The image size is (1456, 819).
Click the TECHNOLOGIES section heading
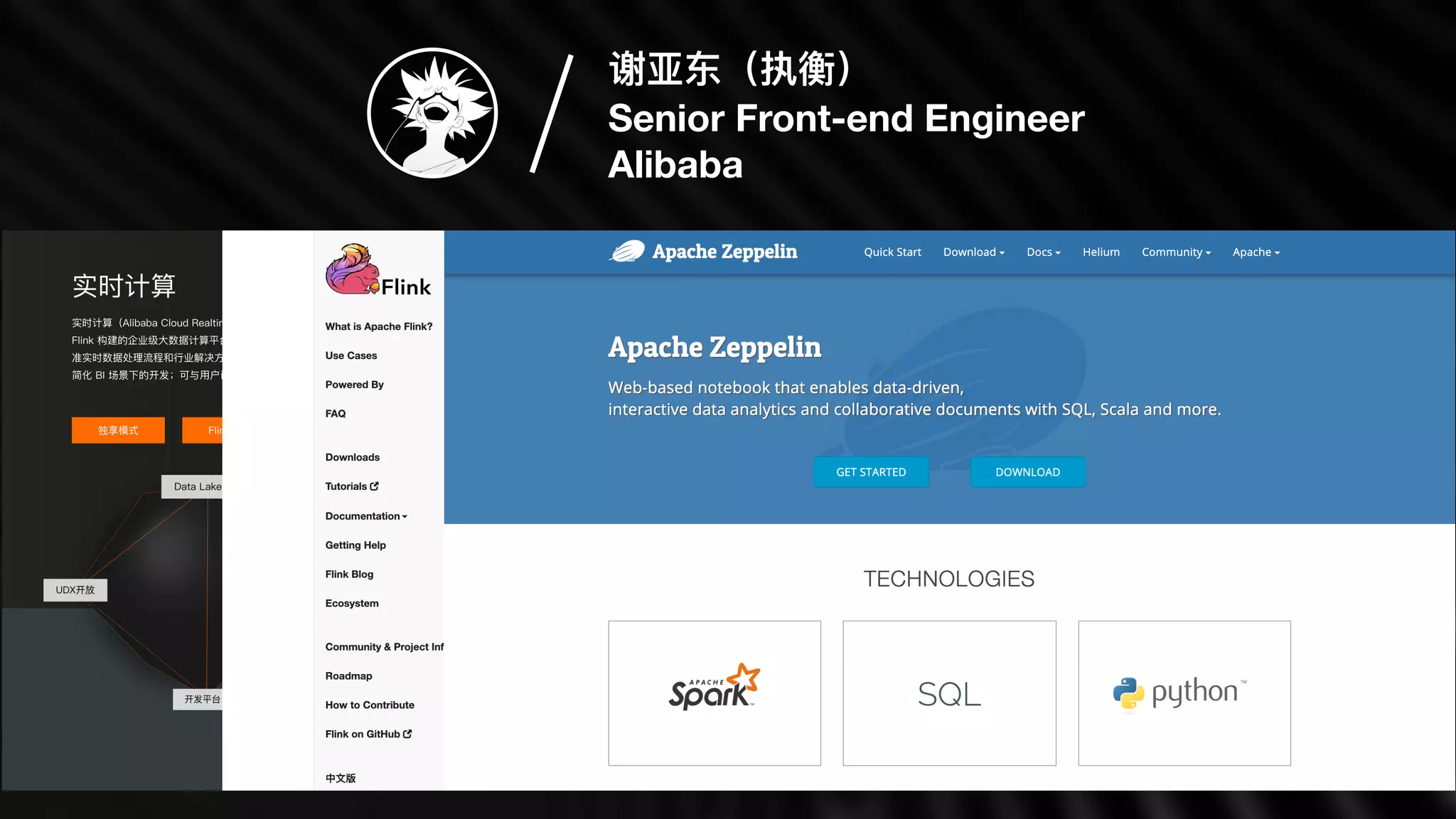point(949,579)
